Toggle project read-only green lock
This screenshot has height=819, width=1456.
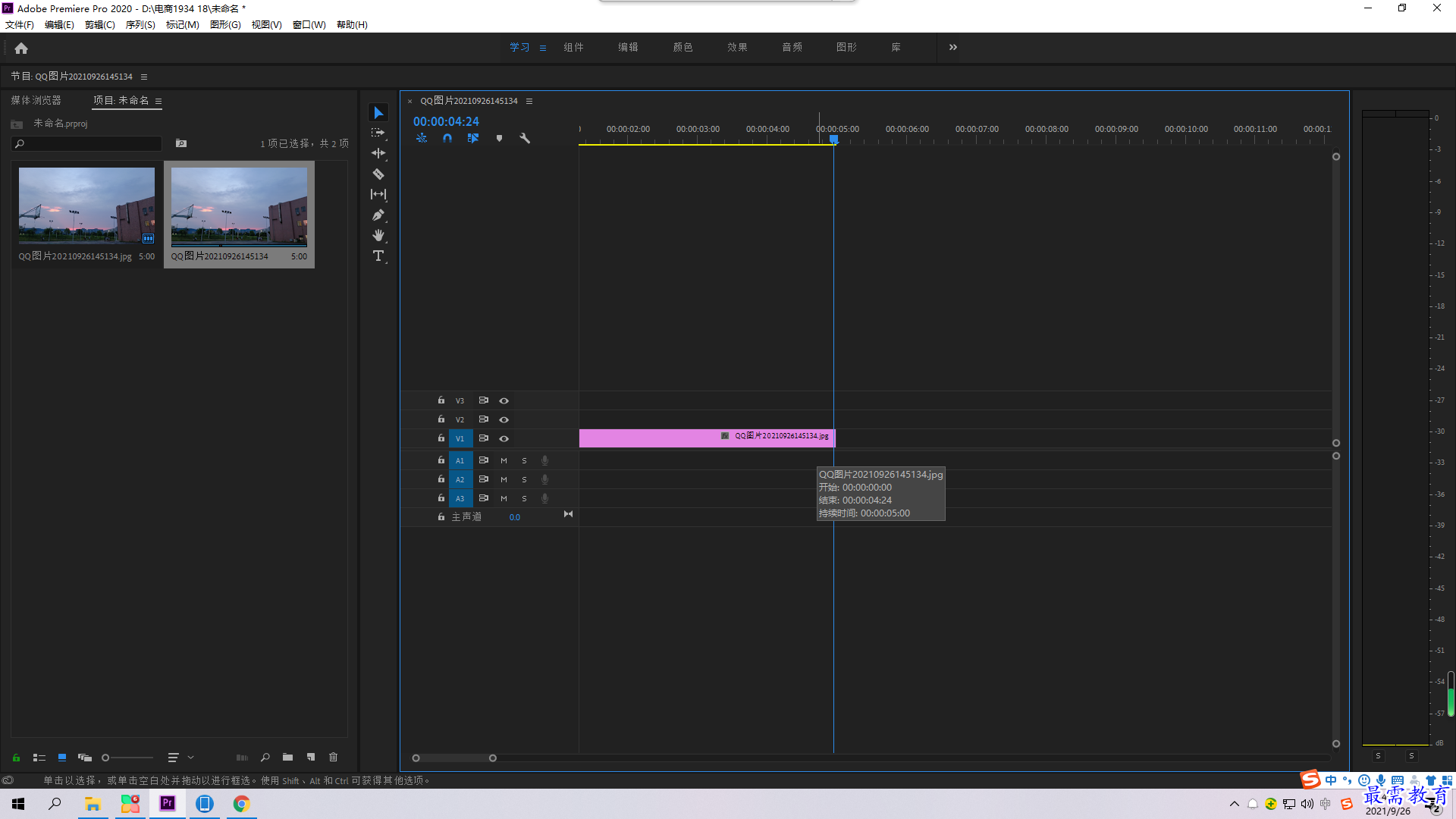tap(16, 758)
